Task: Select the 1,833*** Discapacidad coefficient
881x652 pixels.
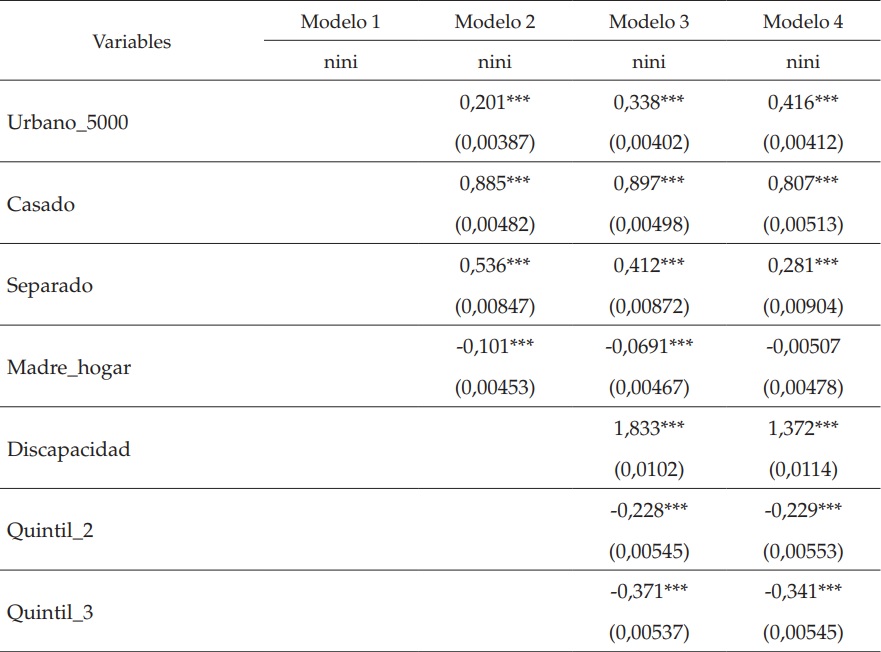Action: [649, 429]
